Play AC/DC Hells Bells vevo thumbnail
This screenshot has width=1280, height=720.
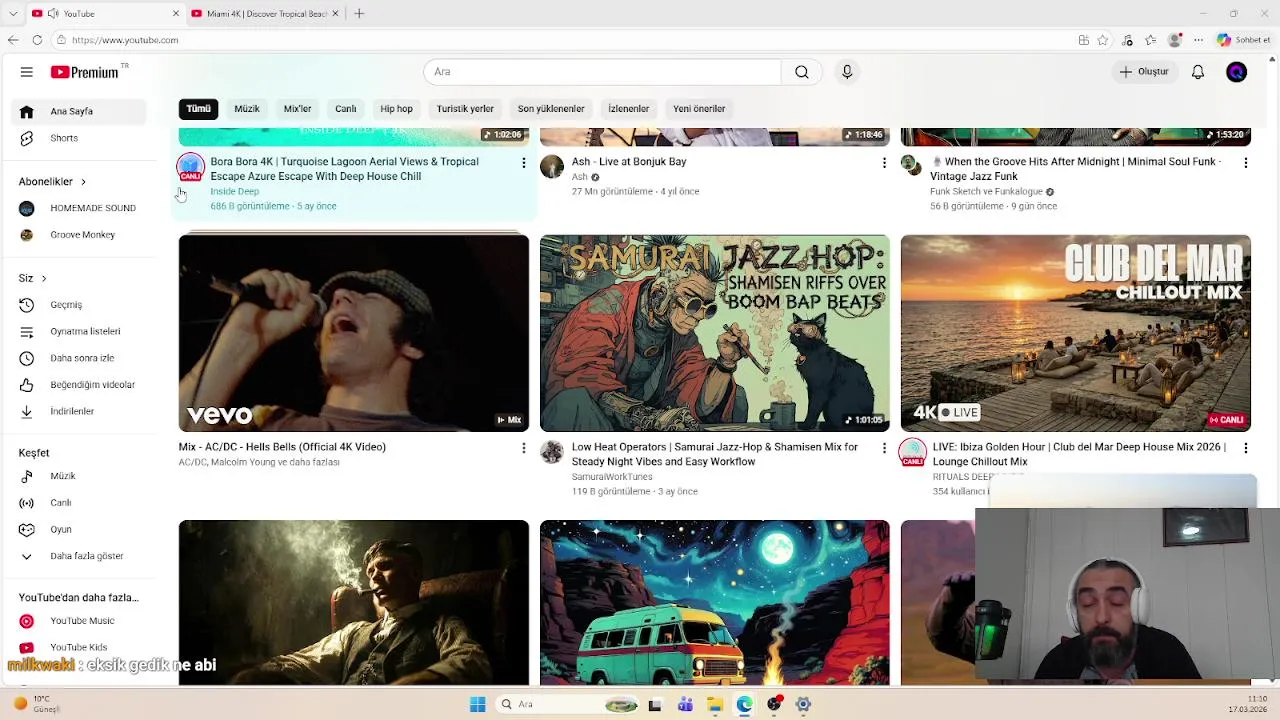(x=354, y=333)
